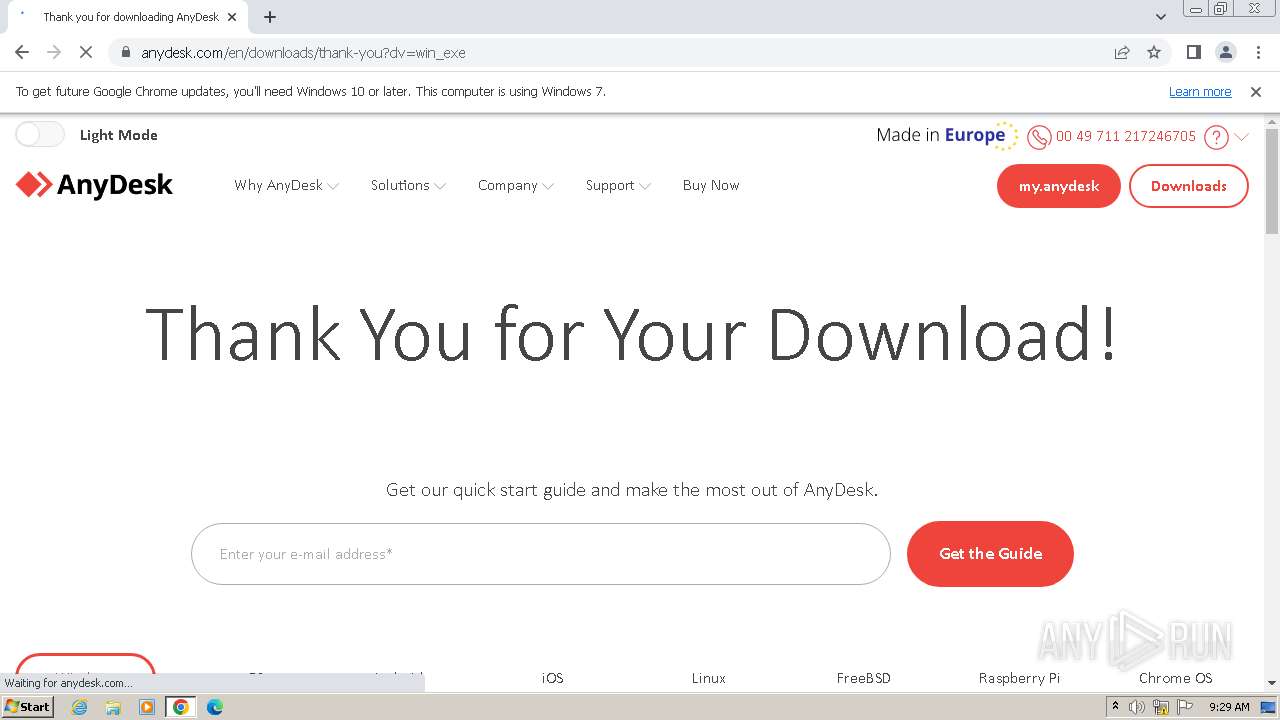Click the AnyDesk logo
This screenshot has width=1280, height=720.
pos(94,185)
